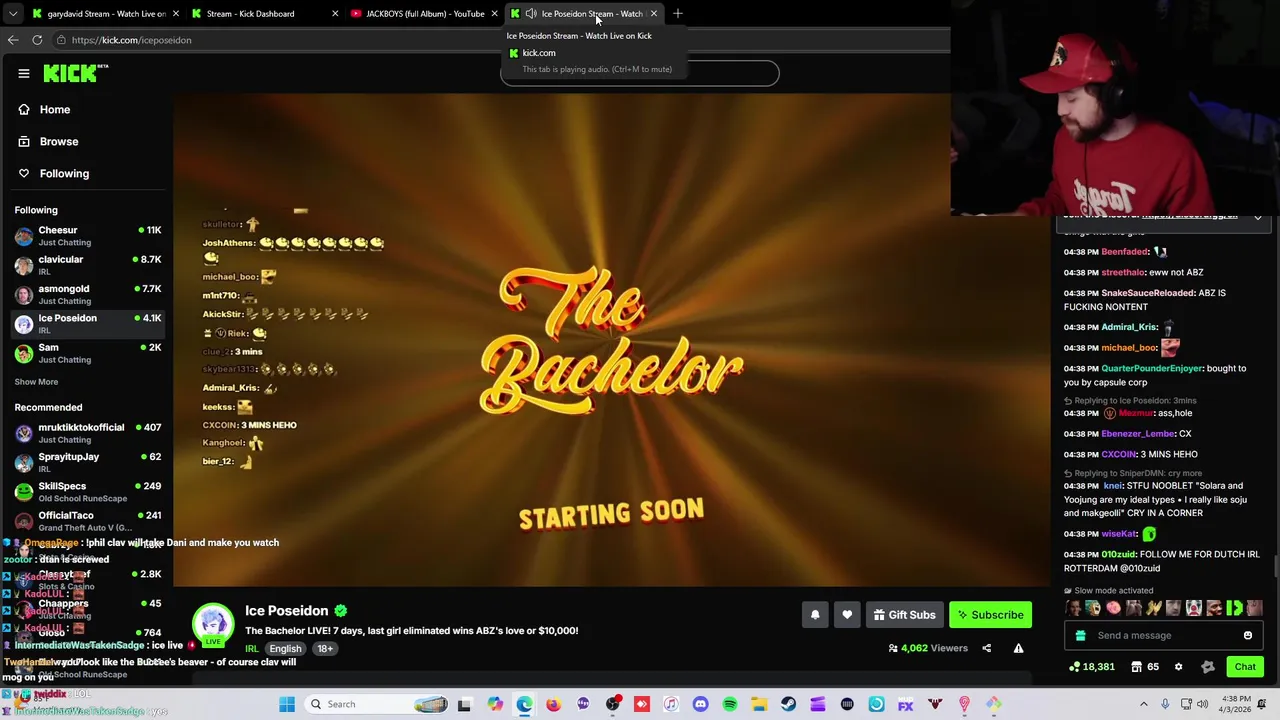1280x720 pixels.
Task: Toggle stream notifications bell
Action: pyautogui.click(x=815, y=615)
